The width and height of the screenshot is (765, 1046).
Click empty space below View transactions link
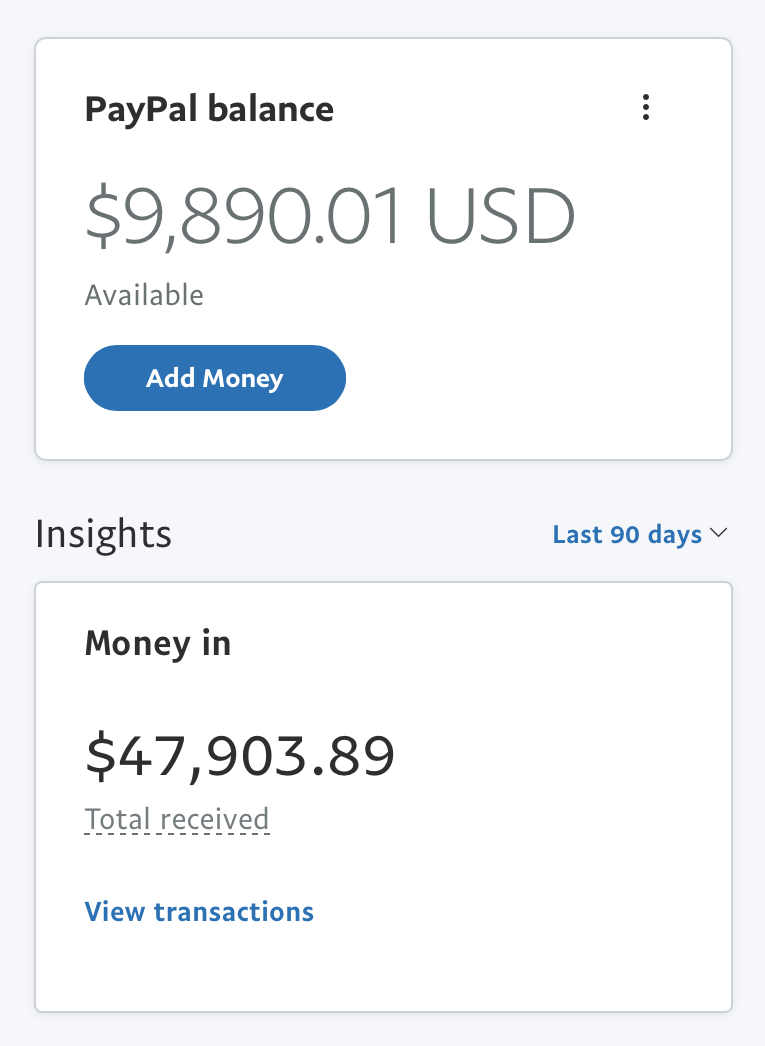tap(384, 969)
